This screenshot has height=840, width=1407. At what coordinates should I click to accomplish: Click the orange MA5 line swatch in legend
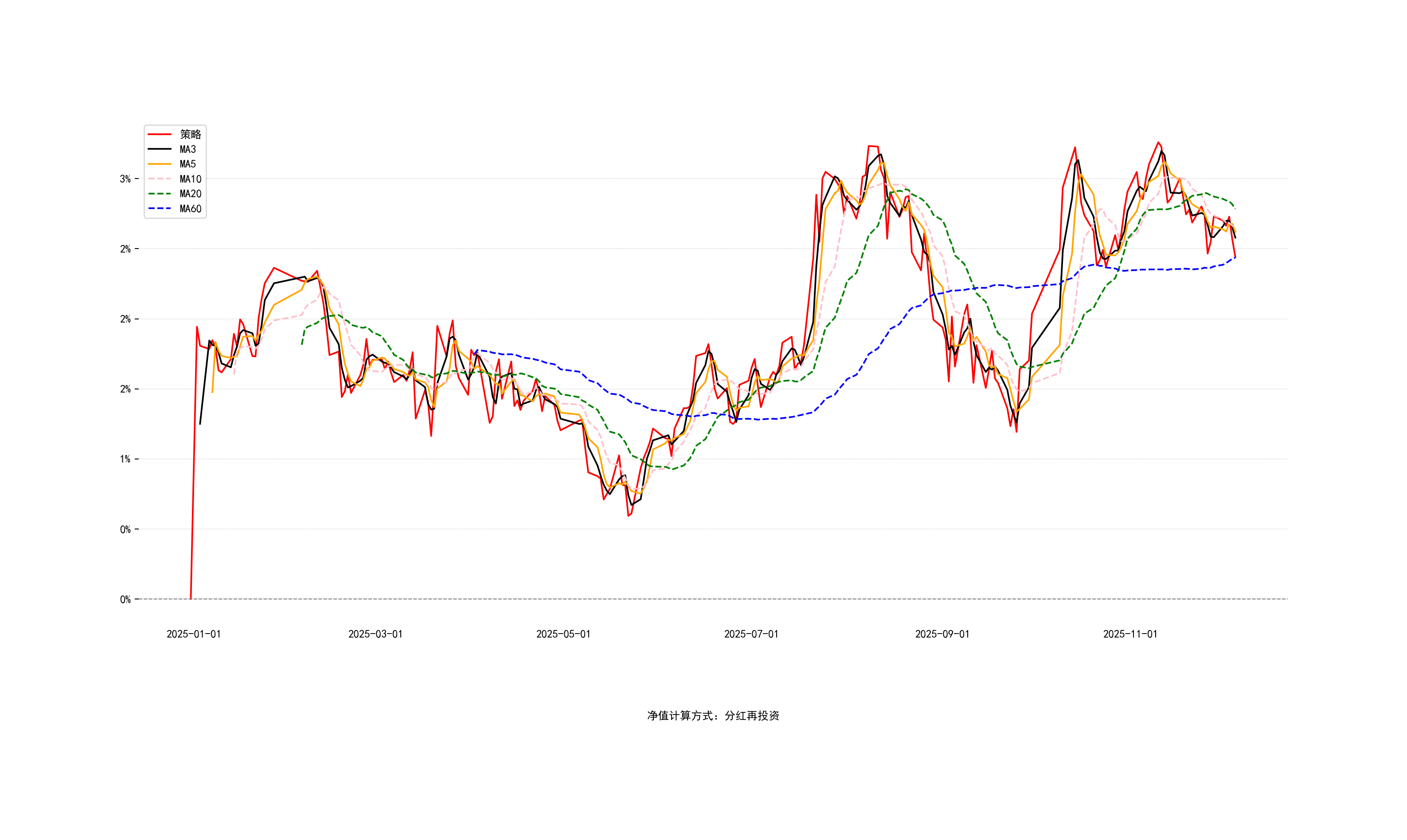(159, 164)
